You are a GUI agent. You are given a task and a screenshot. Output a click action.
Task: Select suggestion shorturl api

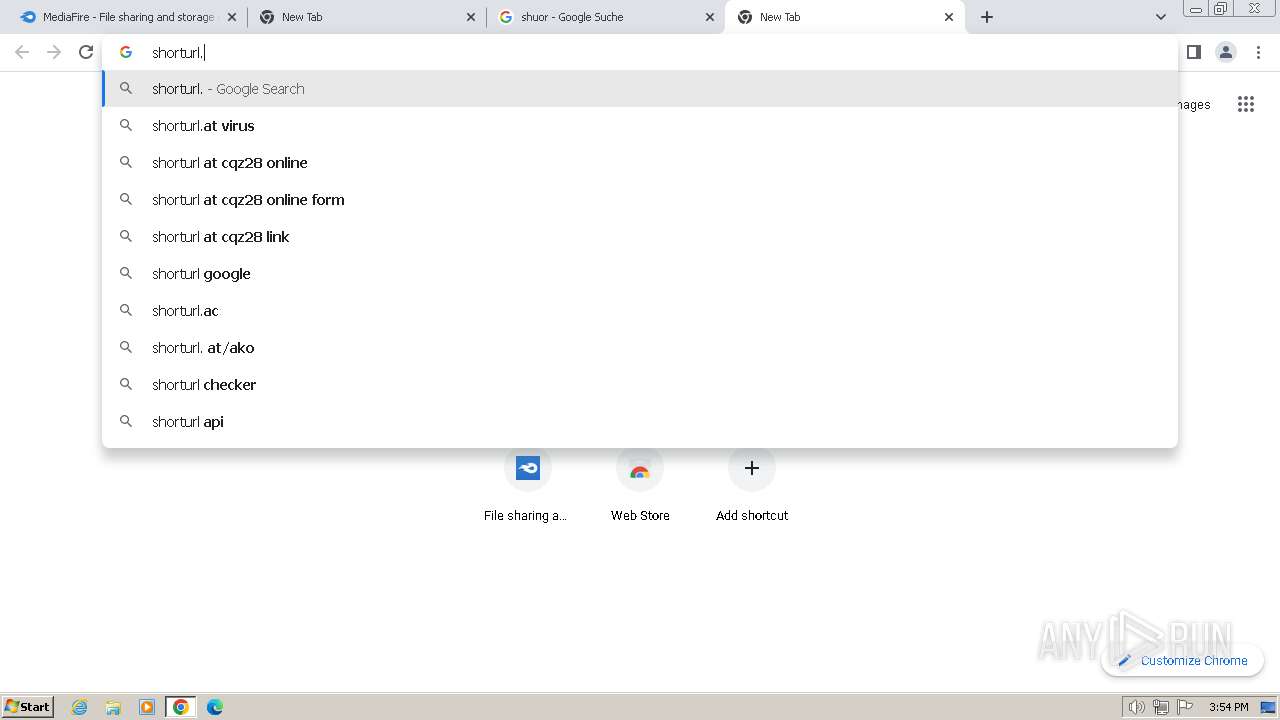(x=640, y=422)
